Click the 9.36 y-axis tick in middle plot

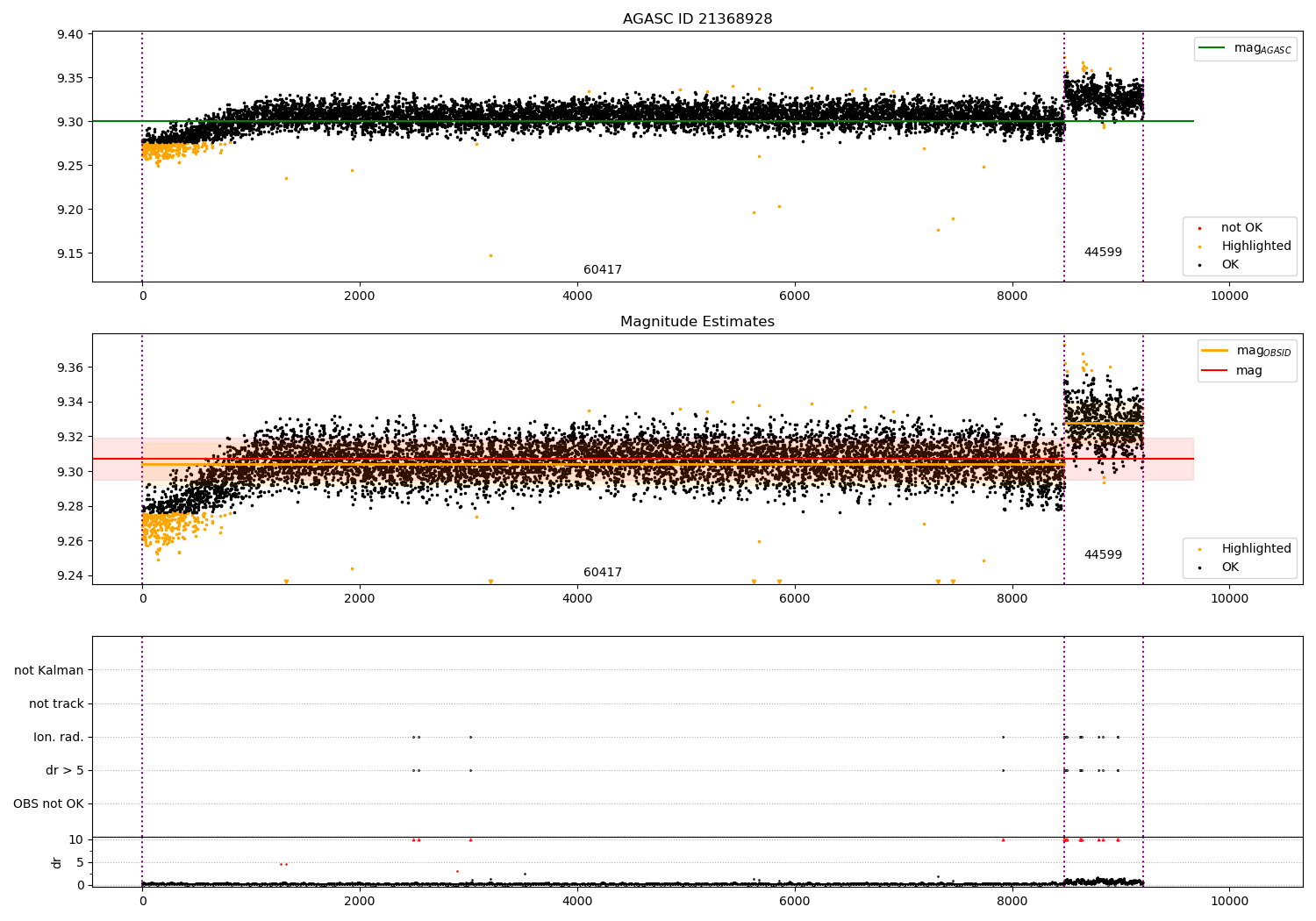point(71,368)
